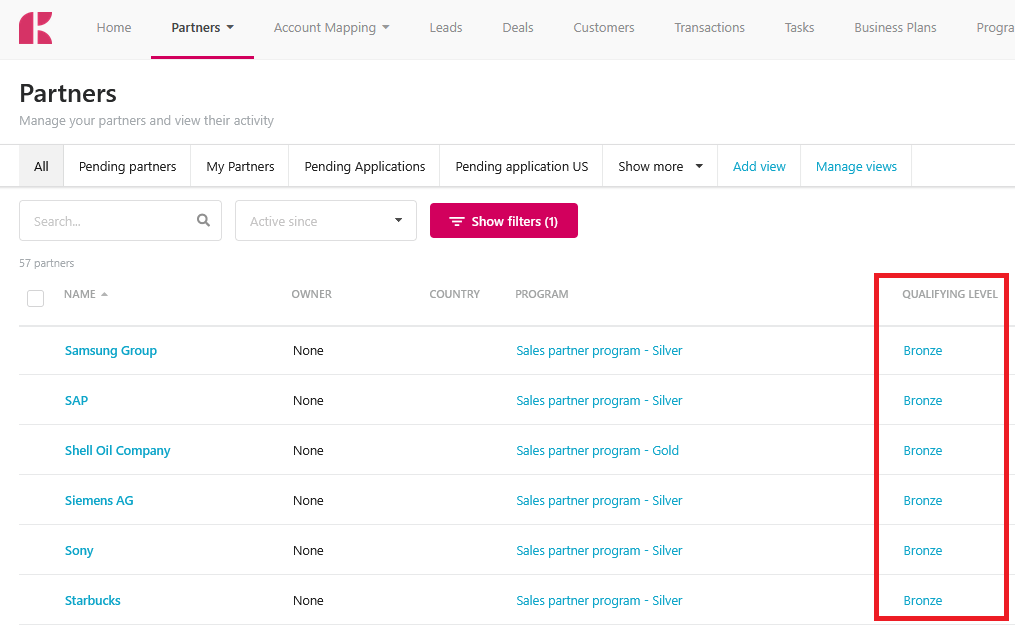Screen dimensions: 1015x628
Task: Click the Add view link
Action: [759, 166]
